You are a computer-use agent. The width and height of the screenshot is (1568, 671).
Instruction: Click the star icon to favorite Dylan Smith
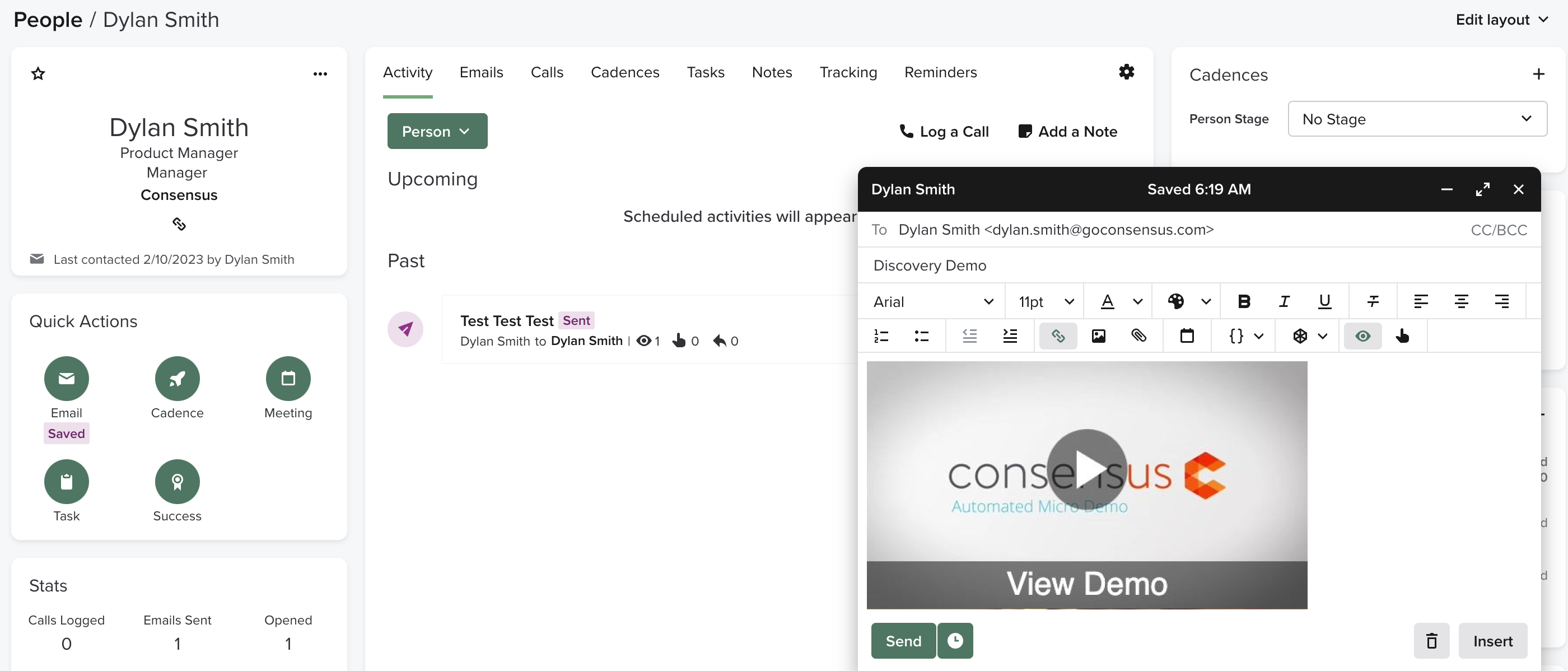(x=38, y=74)
